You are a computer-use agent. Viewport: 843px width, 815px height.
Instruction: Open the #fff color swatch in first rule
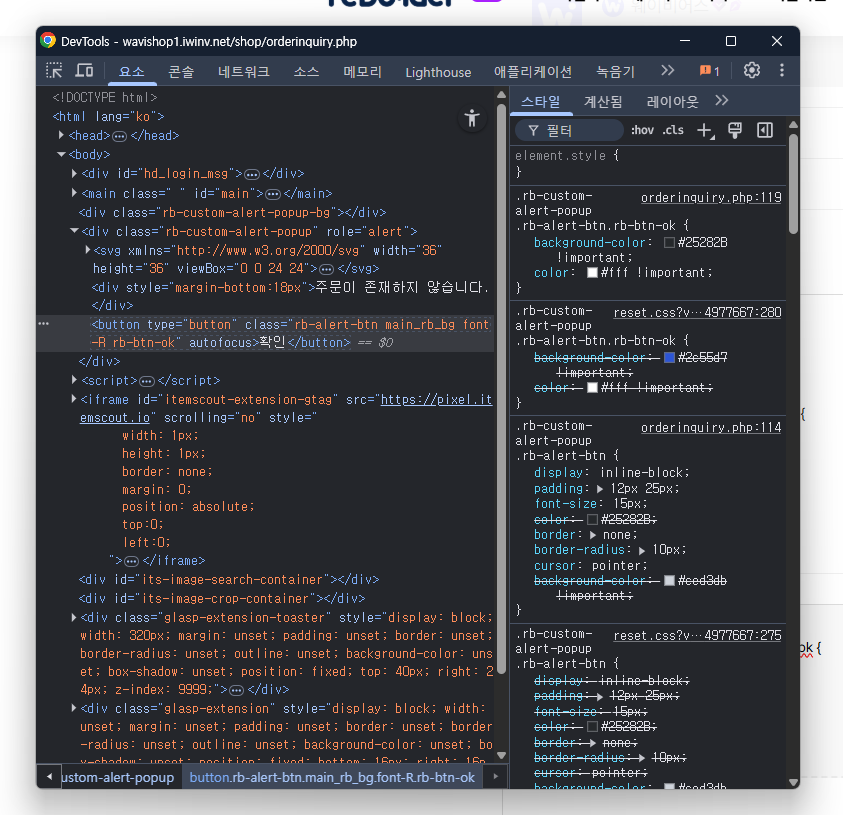[x=592, y=273]
